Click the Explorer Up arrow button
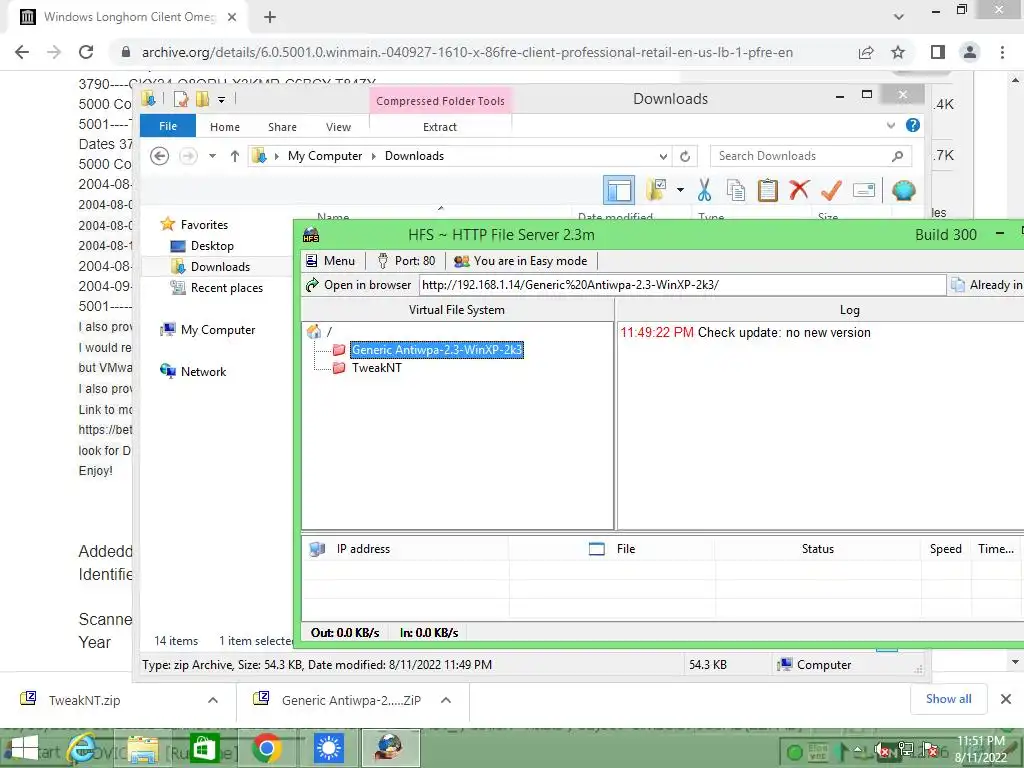 (x=234, y=156)
